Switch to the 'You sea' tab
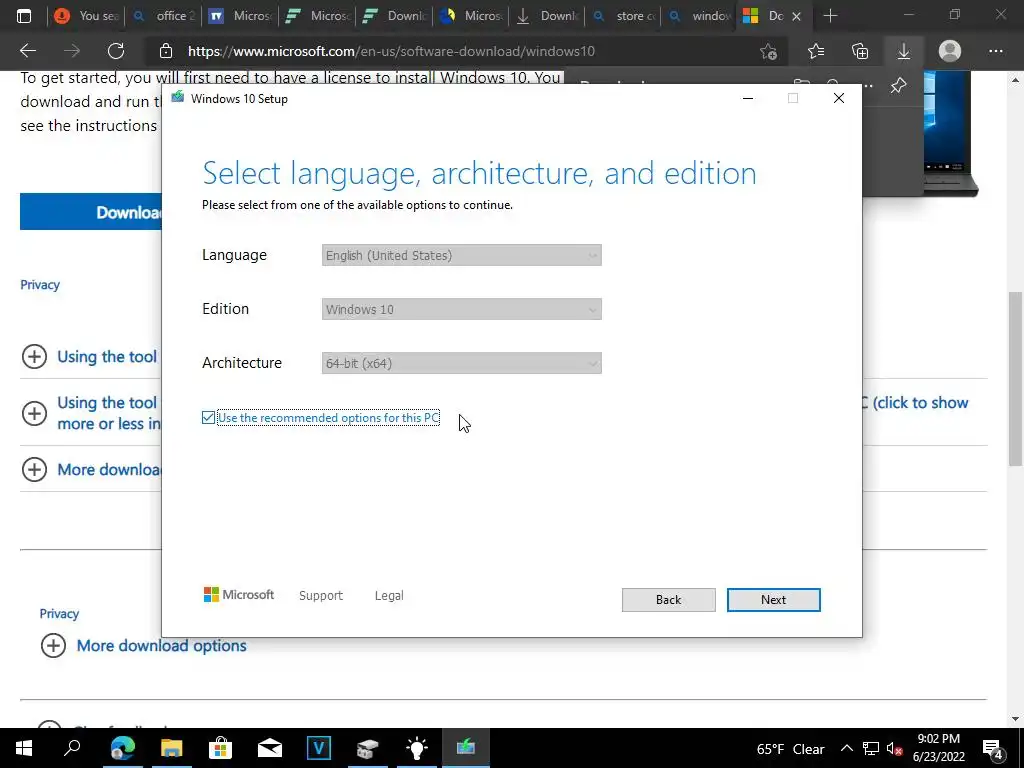 pyautogui.click(x=86, y=16)
